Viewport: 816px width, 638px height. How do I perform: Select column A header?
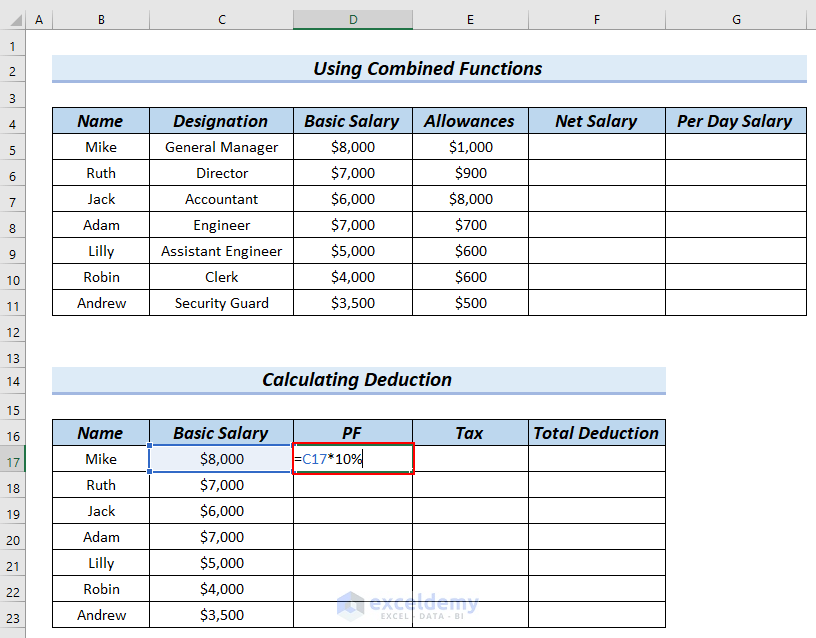click(x=39, y=20)
